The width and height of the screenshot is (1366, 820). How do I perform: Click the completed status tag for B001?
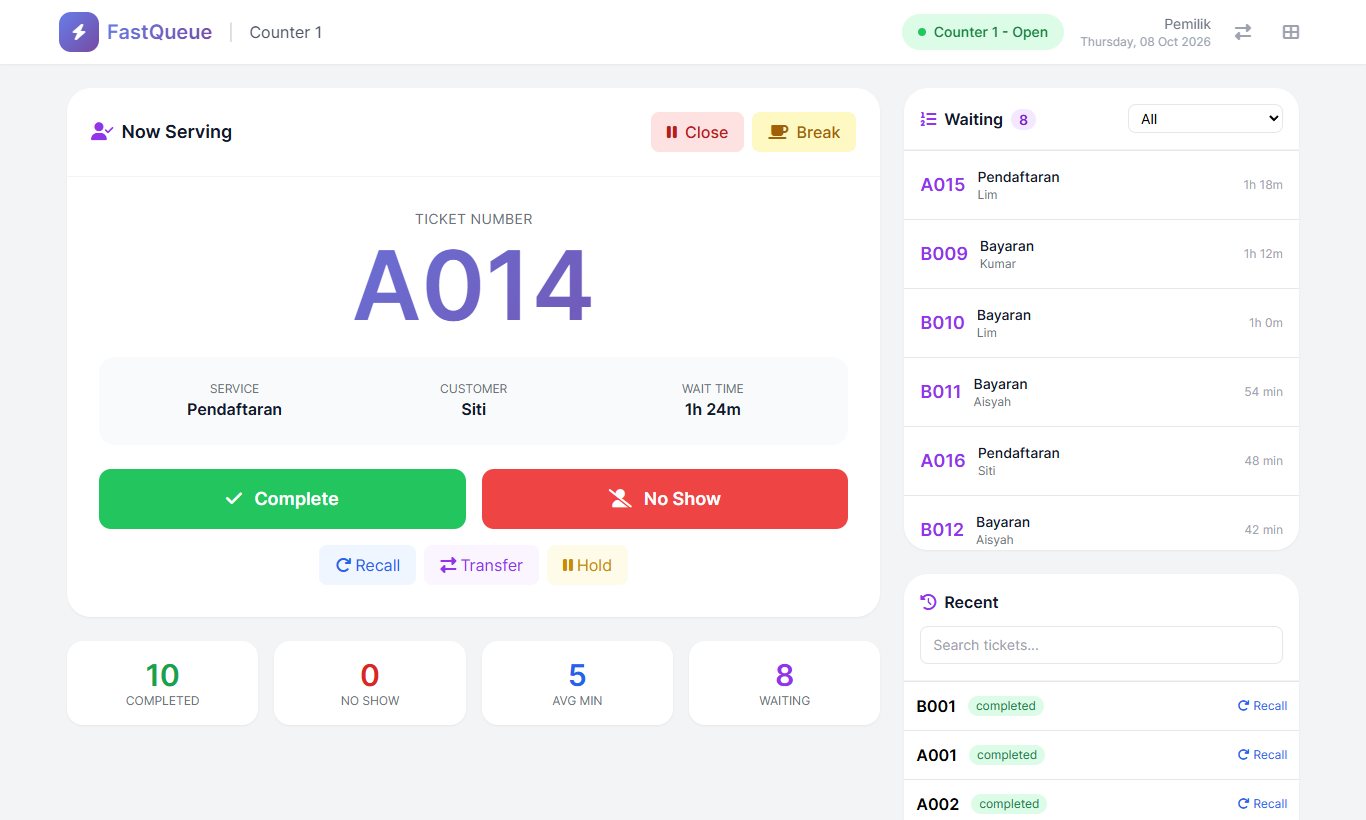click(x=1005, y=706)
